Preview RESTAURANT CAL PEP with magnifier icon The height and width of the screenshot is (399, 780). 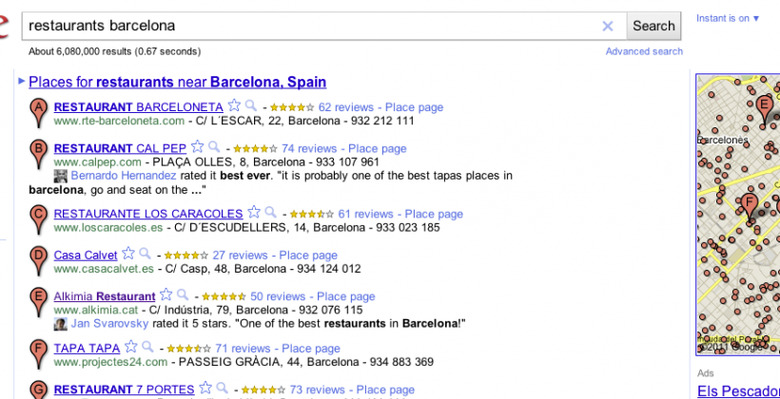coord(214,146)
